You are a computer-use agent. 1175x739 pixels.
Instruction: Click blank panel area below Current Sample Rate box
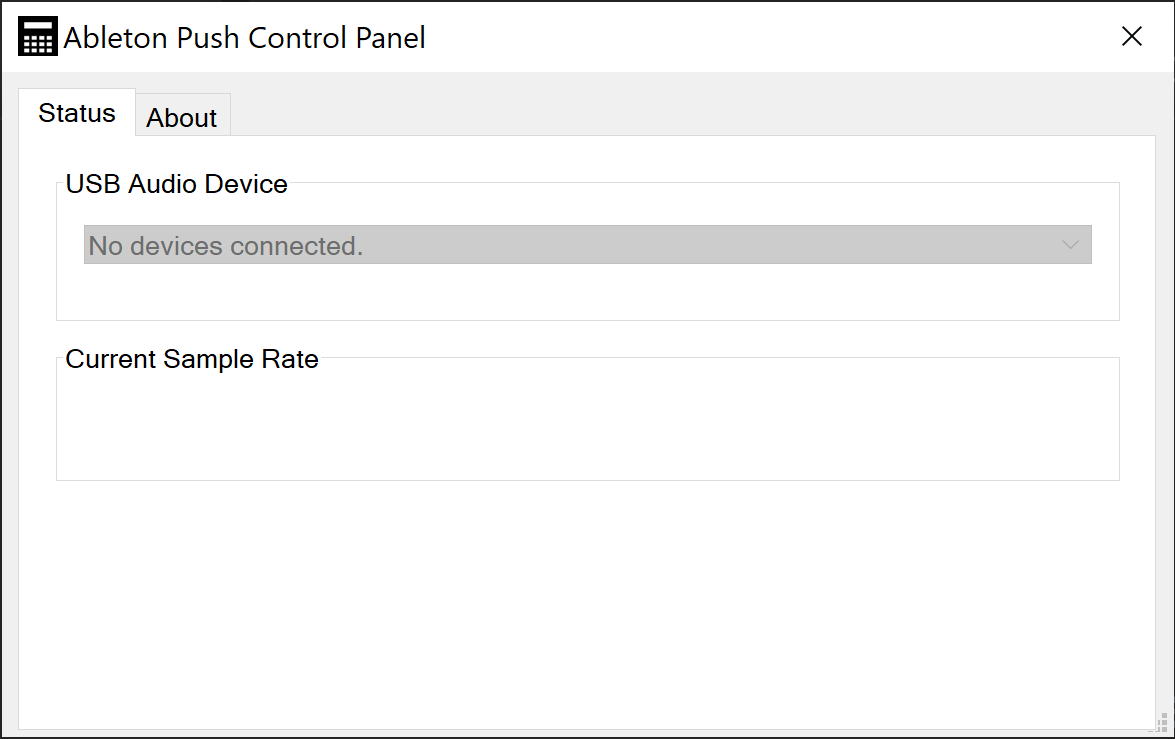point(587,600)
